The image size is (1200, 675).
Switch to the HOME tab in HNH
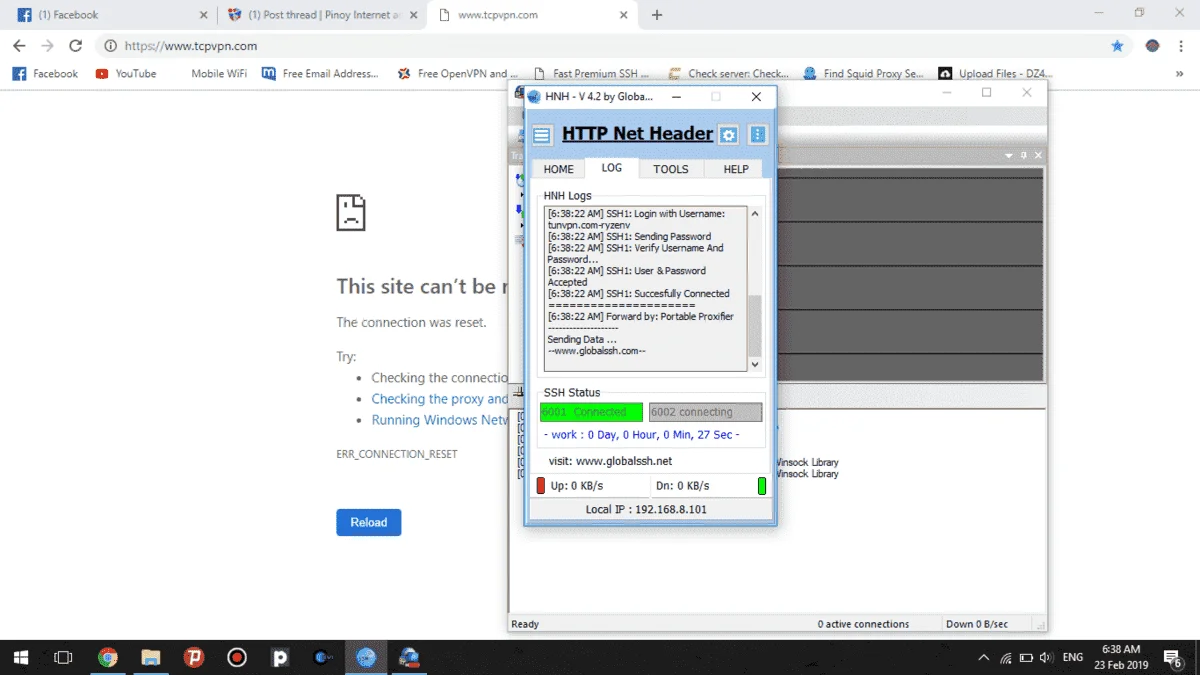point(558,169)
